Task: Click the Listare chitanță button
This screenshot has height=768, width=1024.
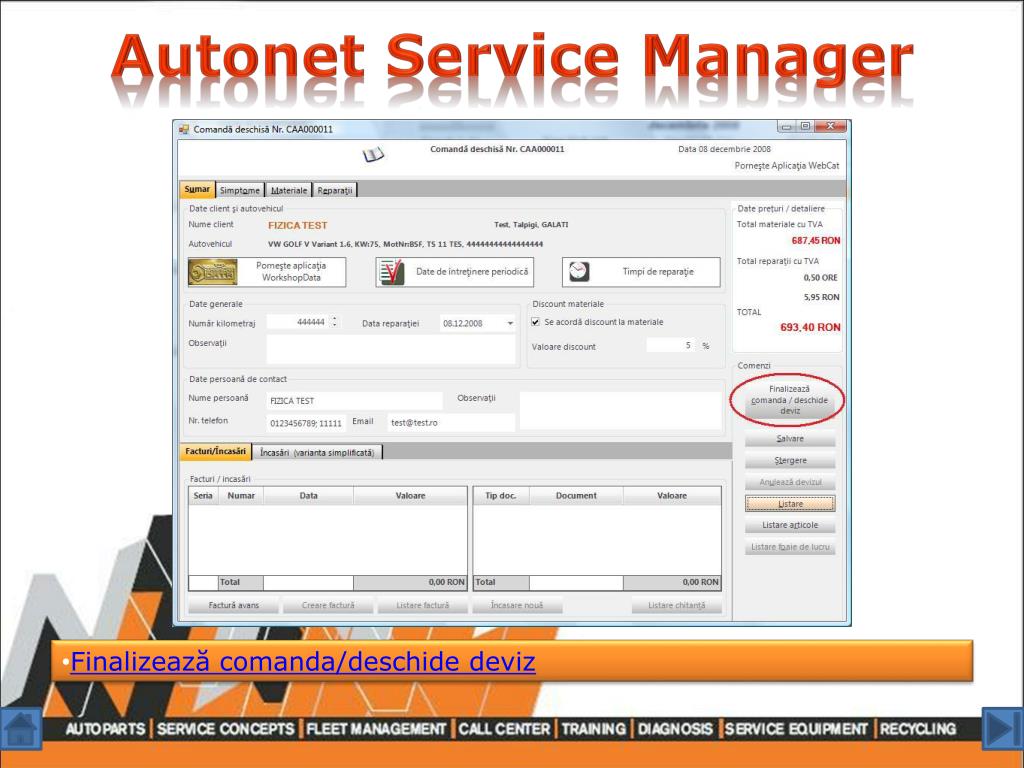Action: coord(677,605)
